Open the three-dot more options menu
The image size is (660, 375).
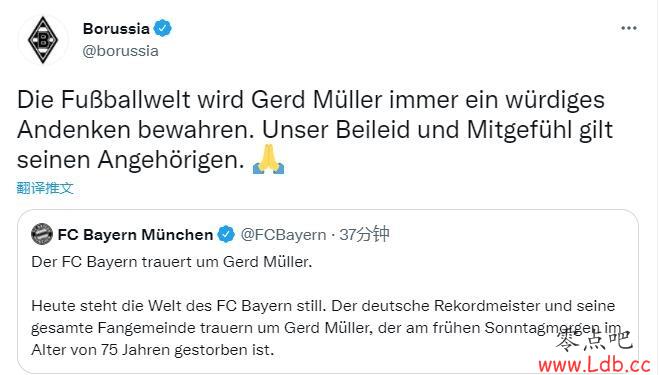point(629,28)
